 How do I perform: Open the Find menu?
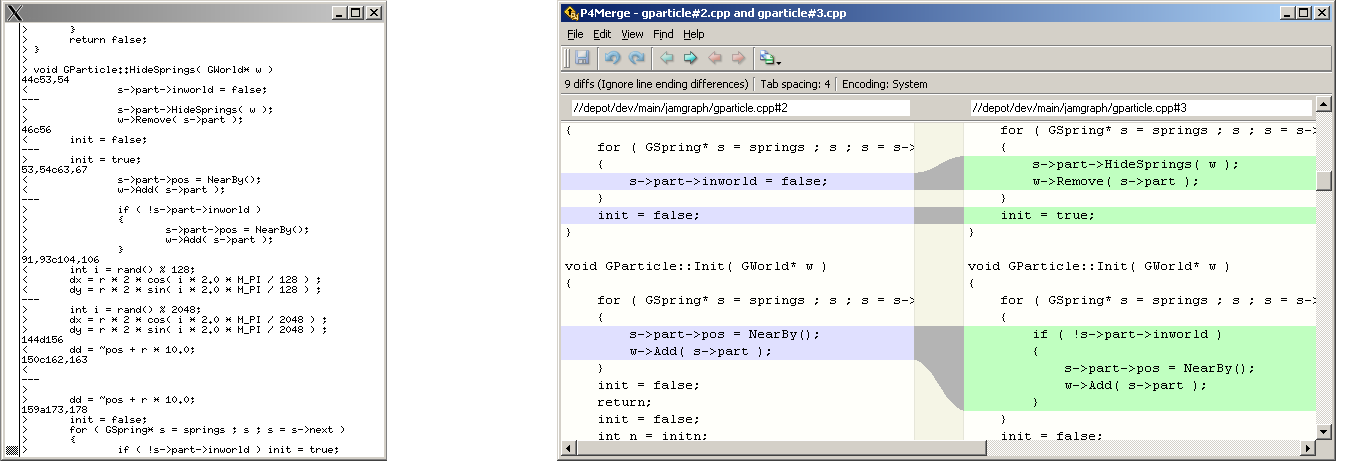click(663, 34)
